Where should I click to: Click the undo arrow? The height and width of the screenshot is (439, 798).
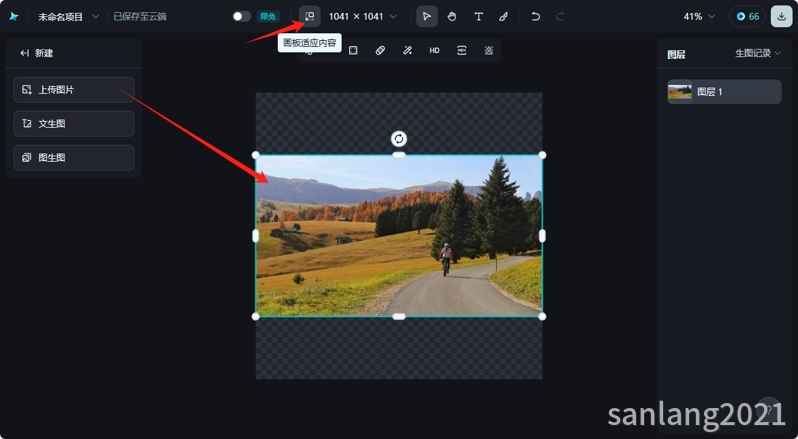536,16
